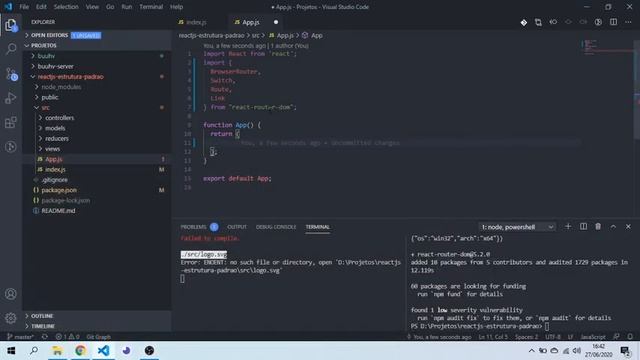Click the compare changes icon in editor toolbar
Image resolution: width=640 pixels, height=360 pixels.
[538, 22]
